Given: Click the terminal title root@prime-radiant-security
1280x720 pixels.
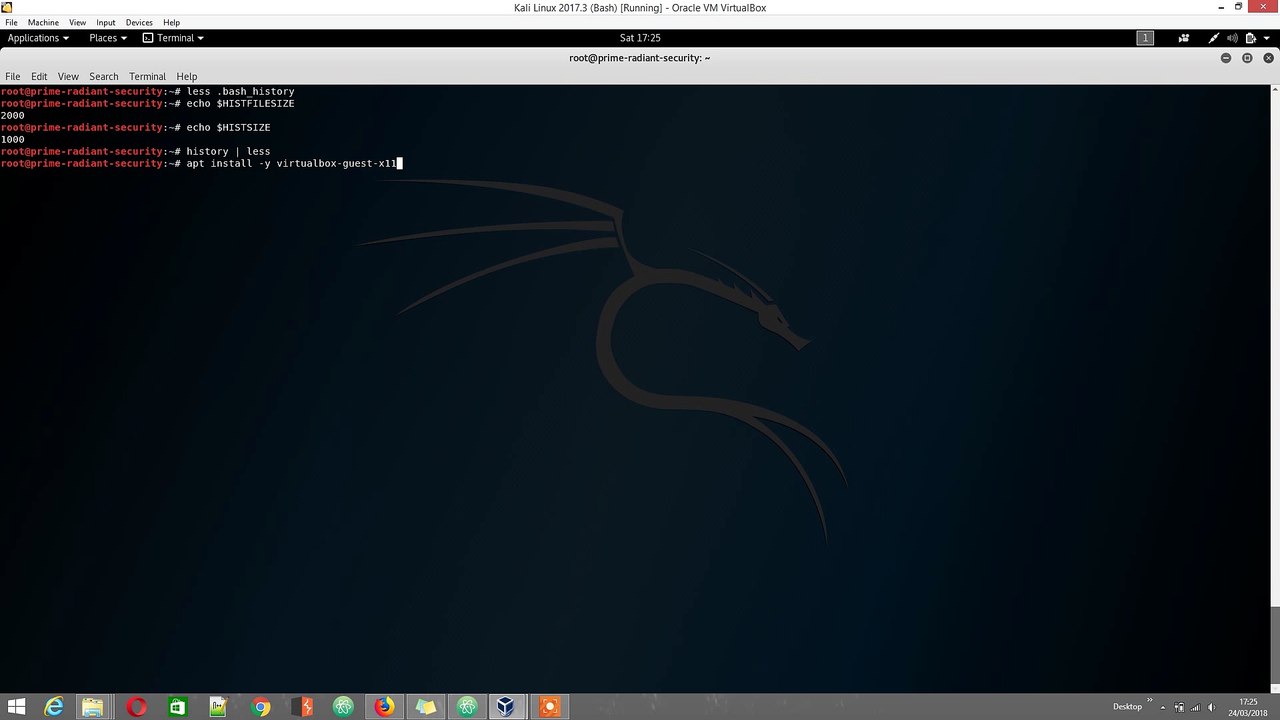Looking at the screenshot, I should pos(640,58).
